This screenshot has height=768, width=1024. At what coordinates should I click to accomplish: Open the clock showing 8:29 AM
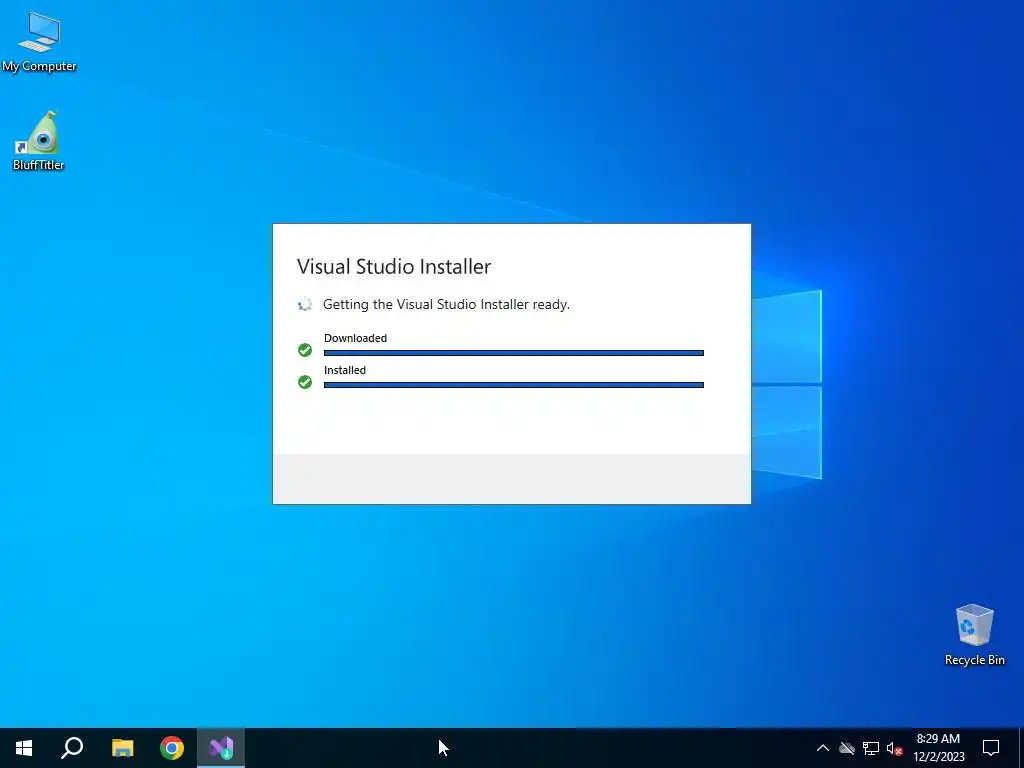coord(938,748)
